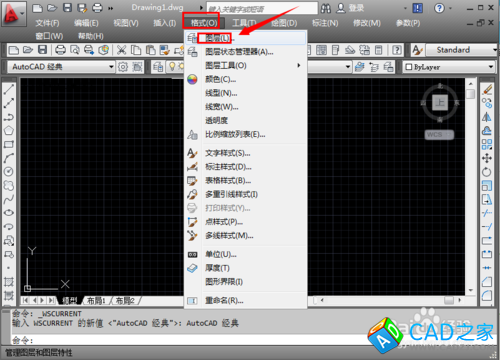Select the Line tool in draw toolbar

pyautogui.click(x=9, y=89)
